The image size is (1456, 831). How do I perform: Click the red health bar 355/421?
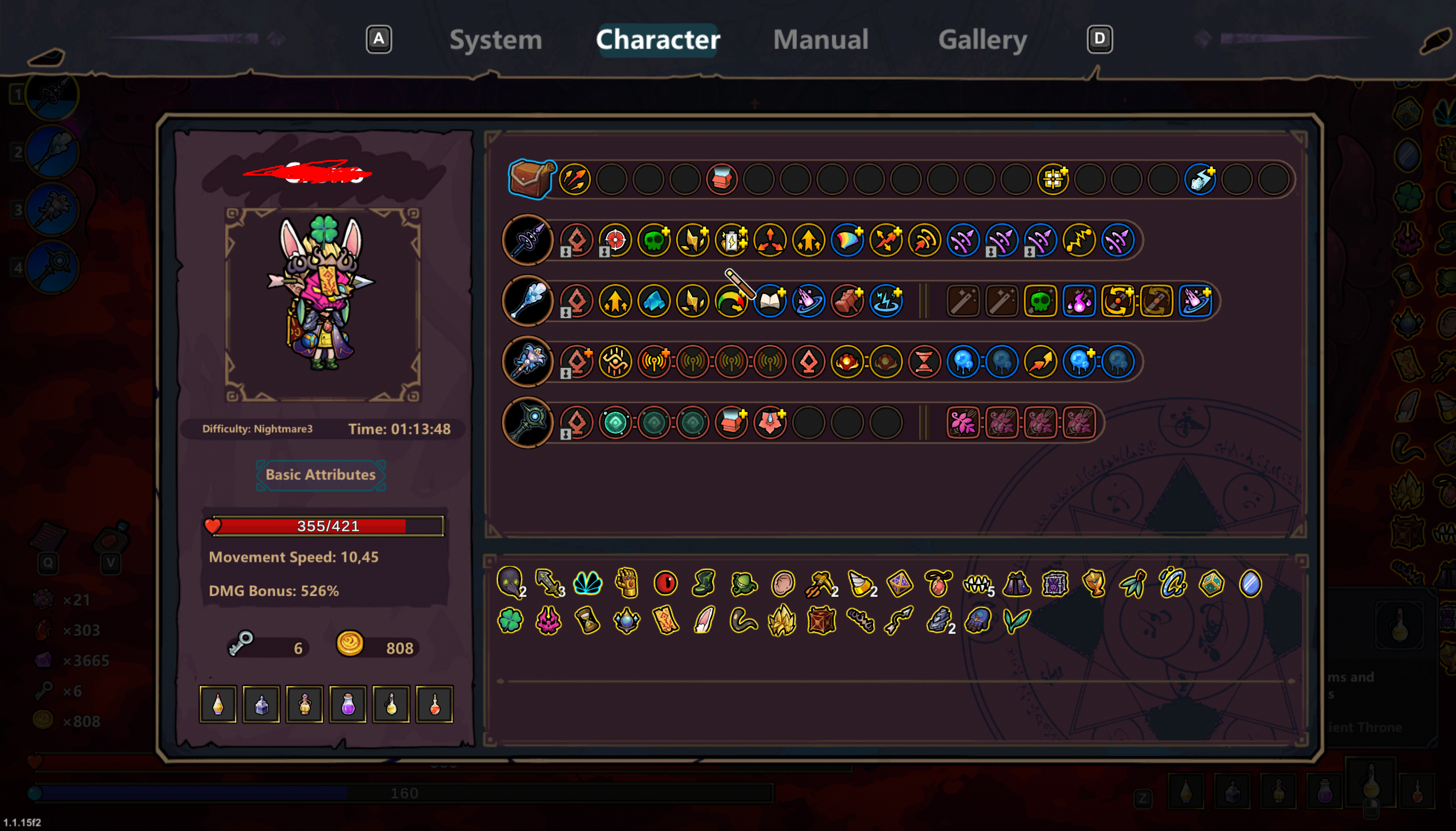click(328, 526)
